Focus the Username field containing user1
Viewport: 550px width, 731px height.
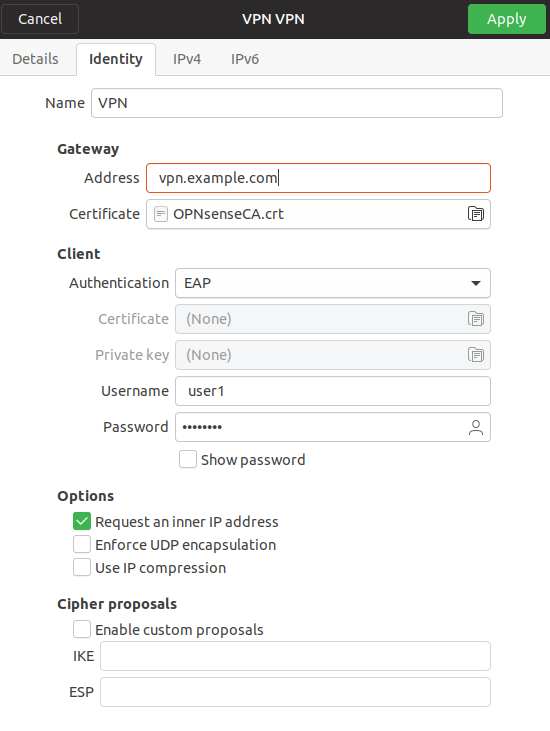(333, 391)
